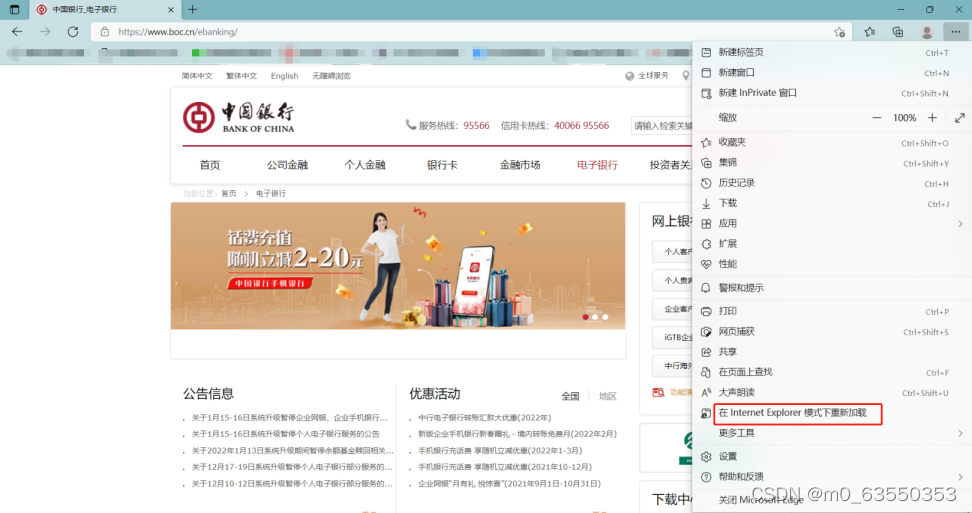This screenshot has width=972, height=513.
Task: Enter full screen with zoom expand icon
Action: 960,118
